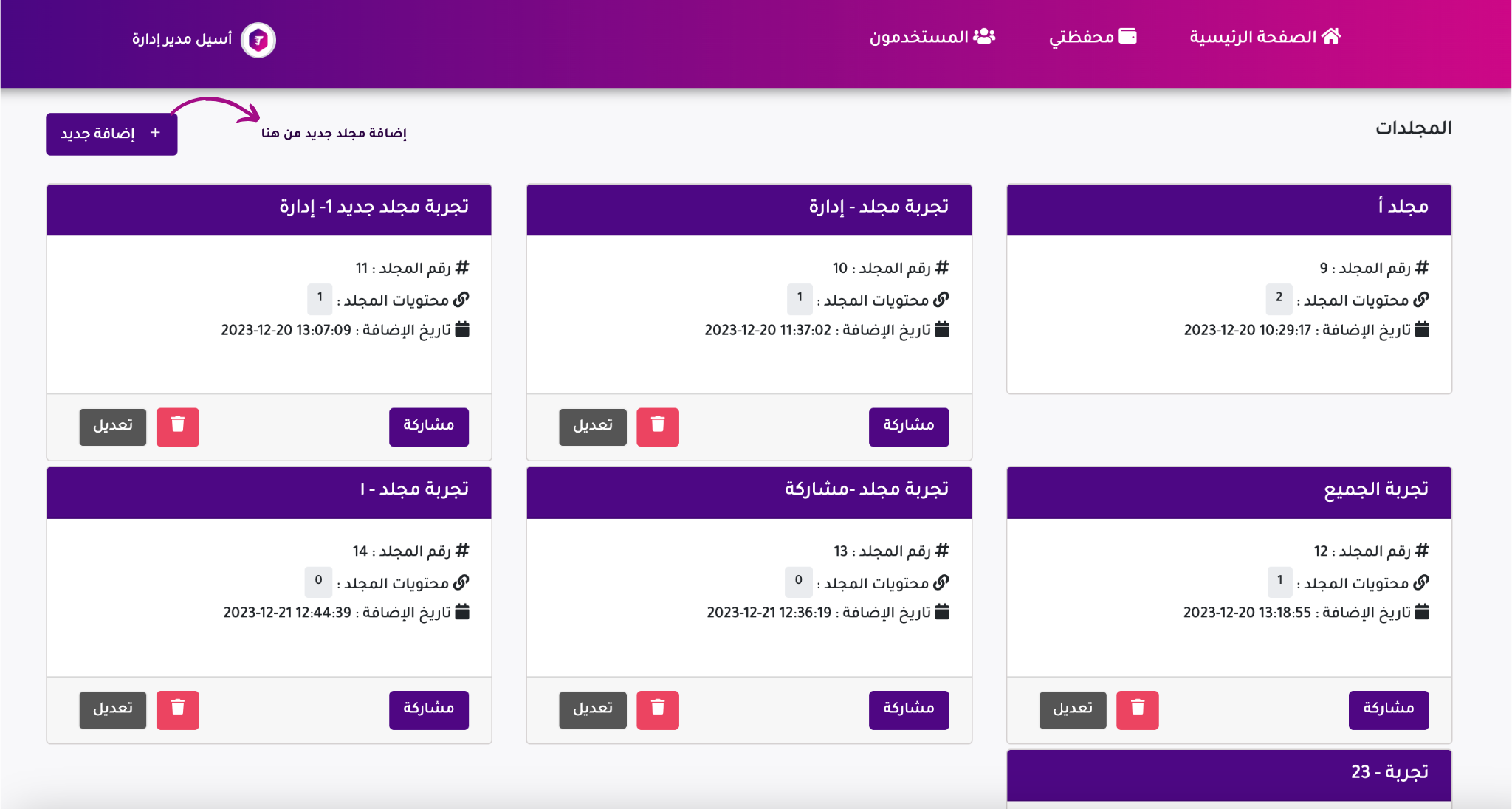Go to محفظتي page

[1082, 37]
